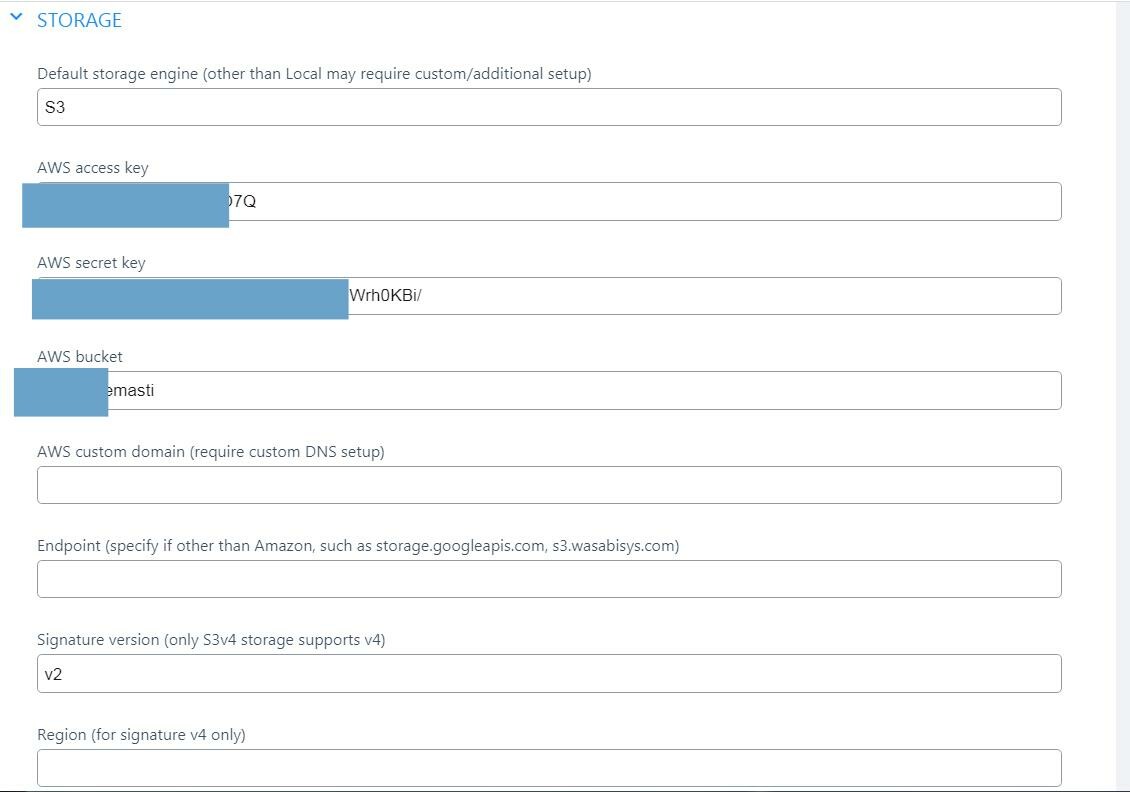Viewport: 1130px width, 792px height.
Task: Click the Endpoint label mentioning s3.wasabisys.com
Action: [358, 546]
